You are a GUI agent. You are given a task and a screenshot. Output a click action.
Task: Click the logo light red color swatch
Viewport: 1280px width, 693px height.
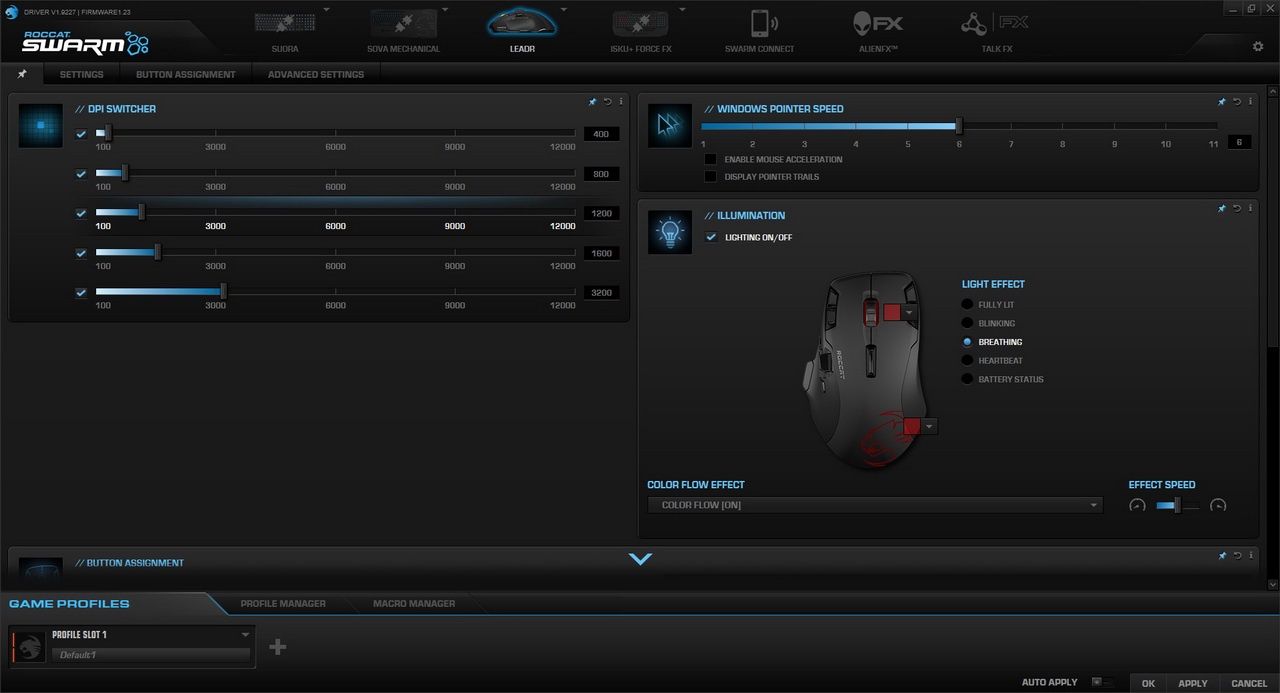point(912,426)
